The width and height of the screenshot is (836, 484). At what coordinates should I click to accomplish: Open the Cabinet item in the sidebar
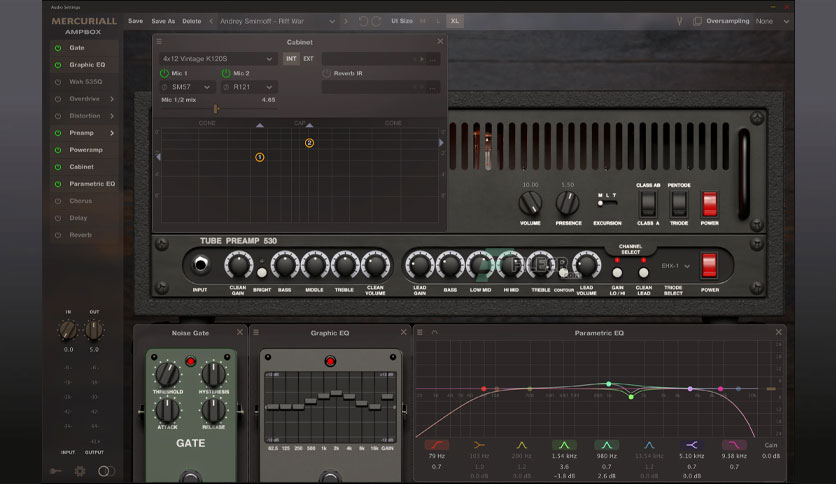click(82, 167)
